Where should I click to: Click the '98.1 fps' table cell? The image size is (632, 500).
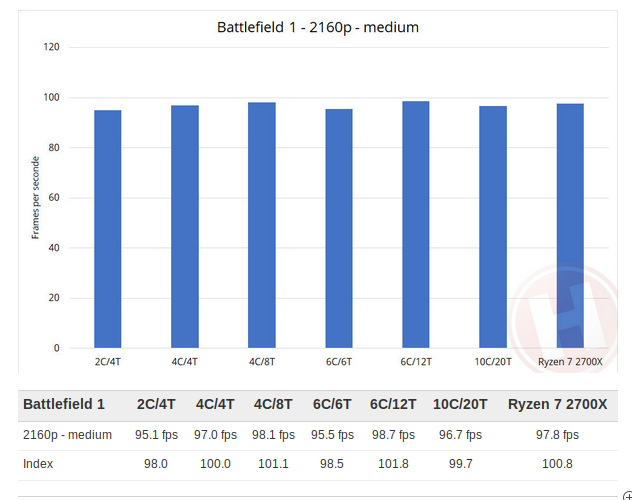tap(273, 435)
